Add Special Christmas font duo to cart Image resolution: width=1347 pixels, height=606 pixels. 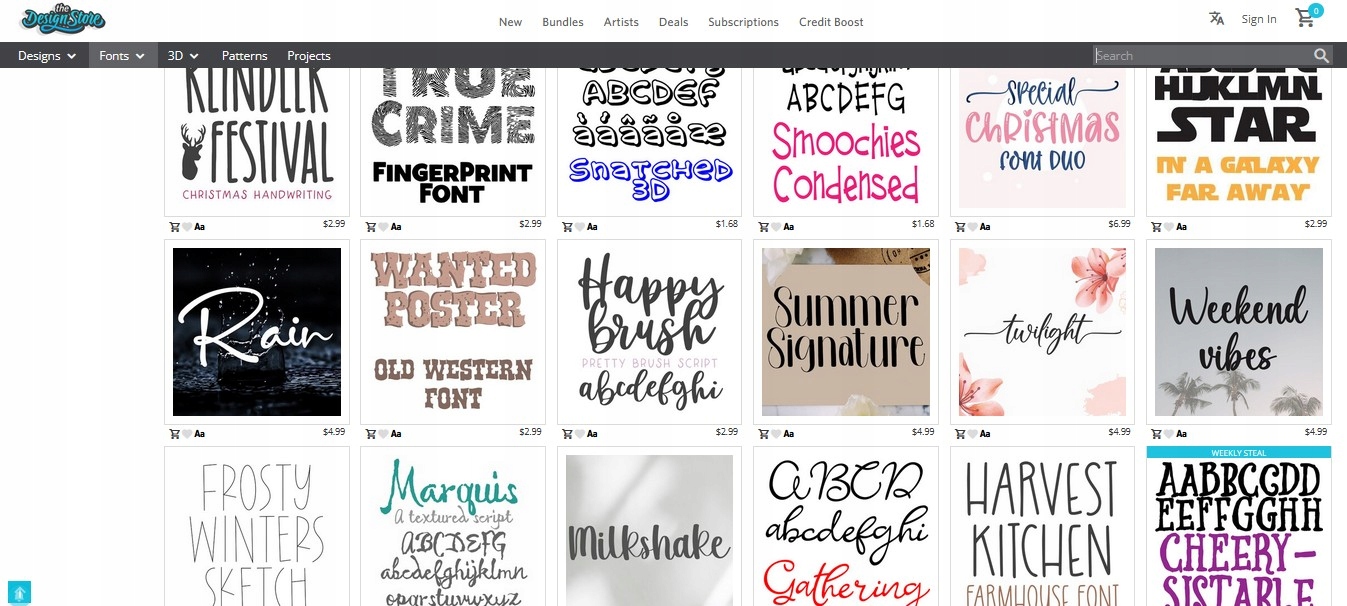pos(959,227)
